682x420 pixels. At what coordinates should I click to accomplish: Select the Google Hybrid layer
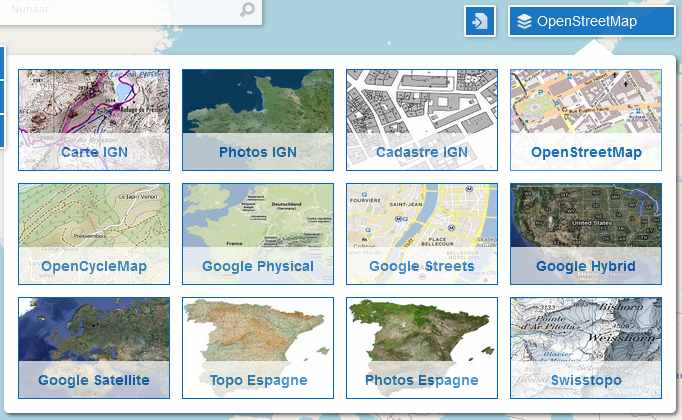(586, 234)
